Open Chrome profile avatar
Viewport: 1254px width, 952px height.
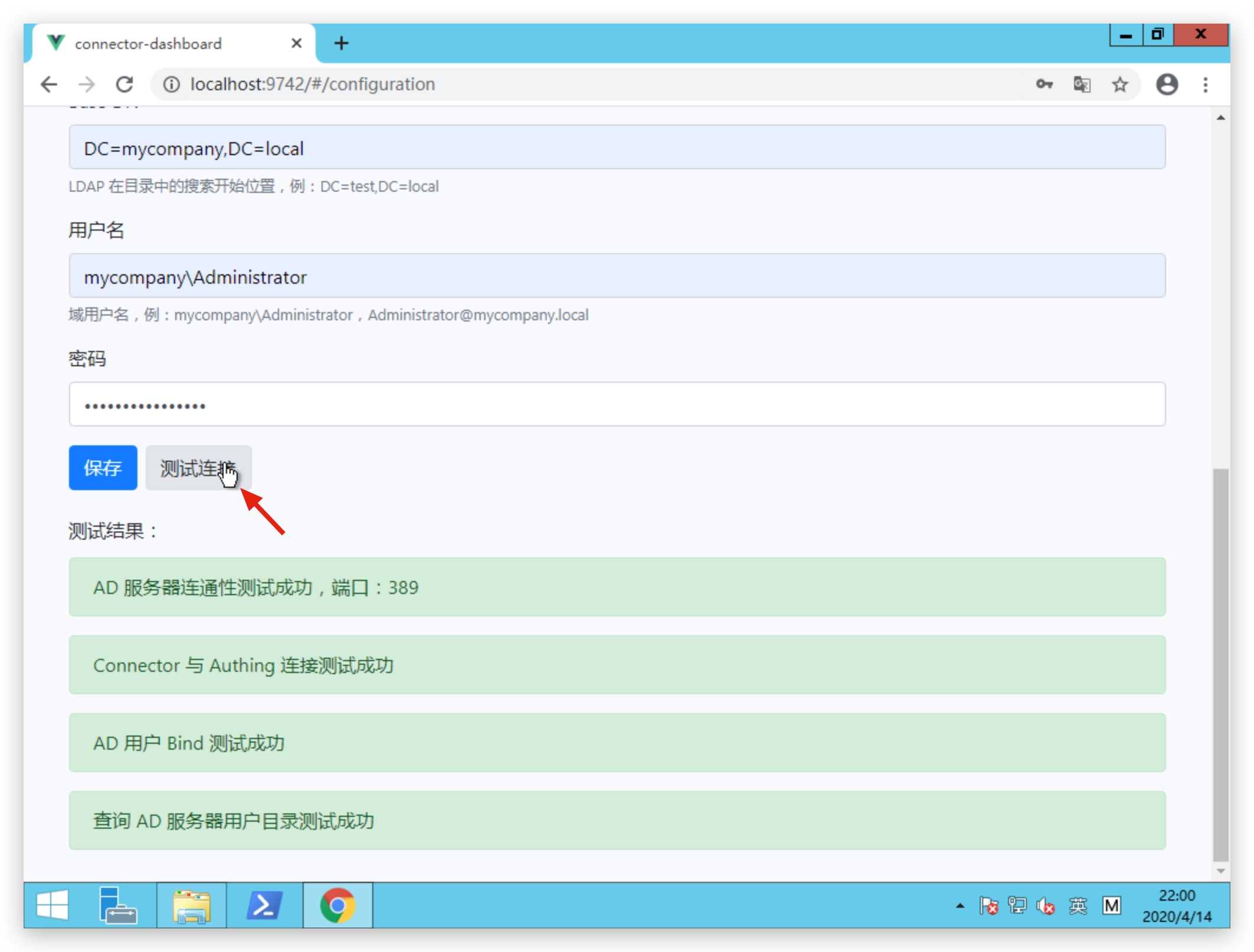(x=1166, y=84)
